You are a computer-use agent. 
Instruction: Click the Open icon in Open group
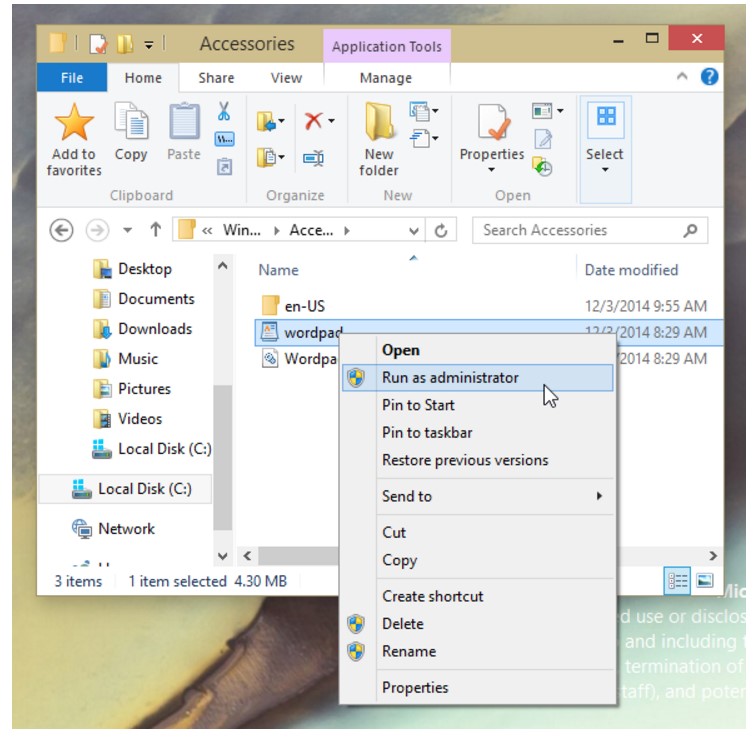[x=542, y=111]
